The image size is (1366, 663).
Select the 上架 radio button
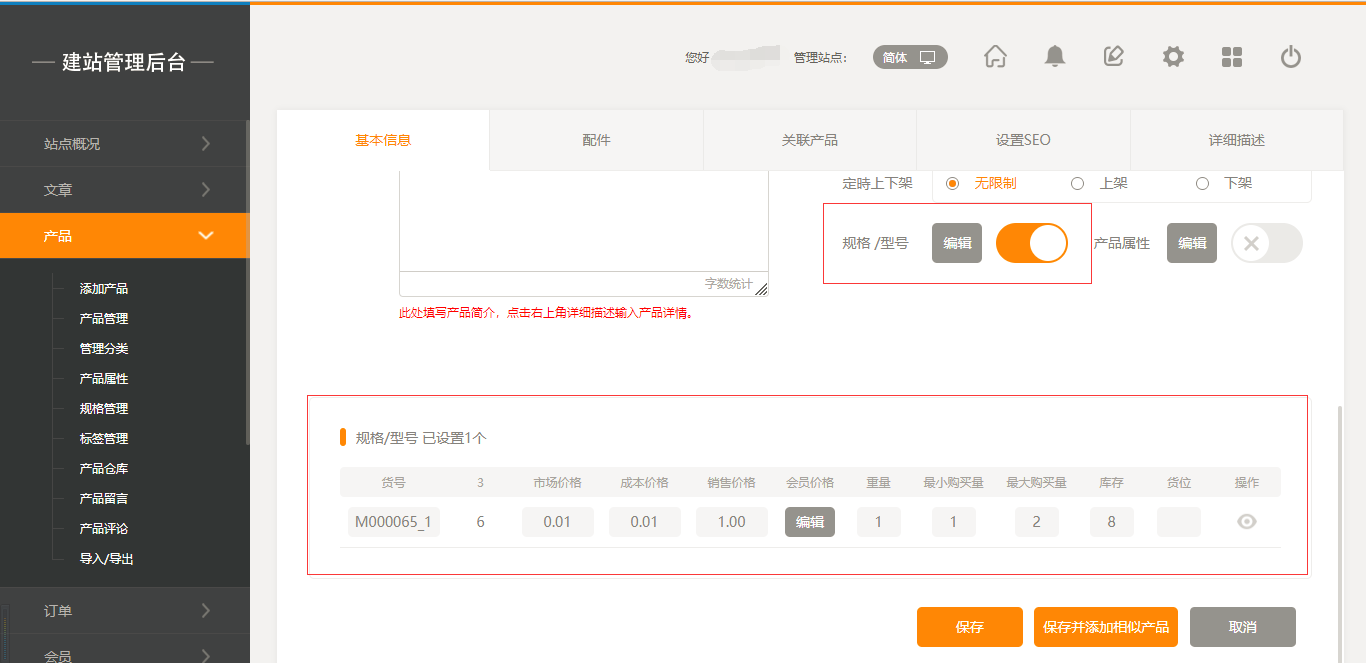coord(1077,183)
